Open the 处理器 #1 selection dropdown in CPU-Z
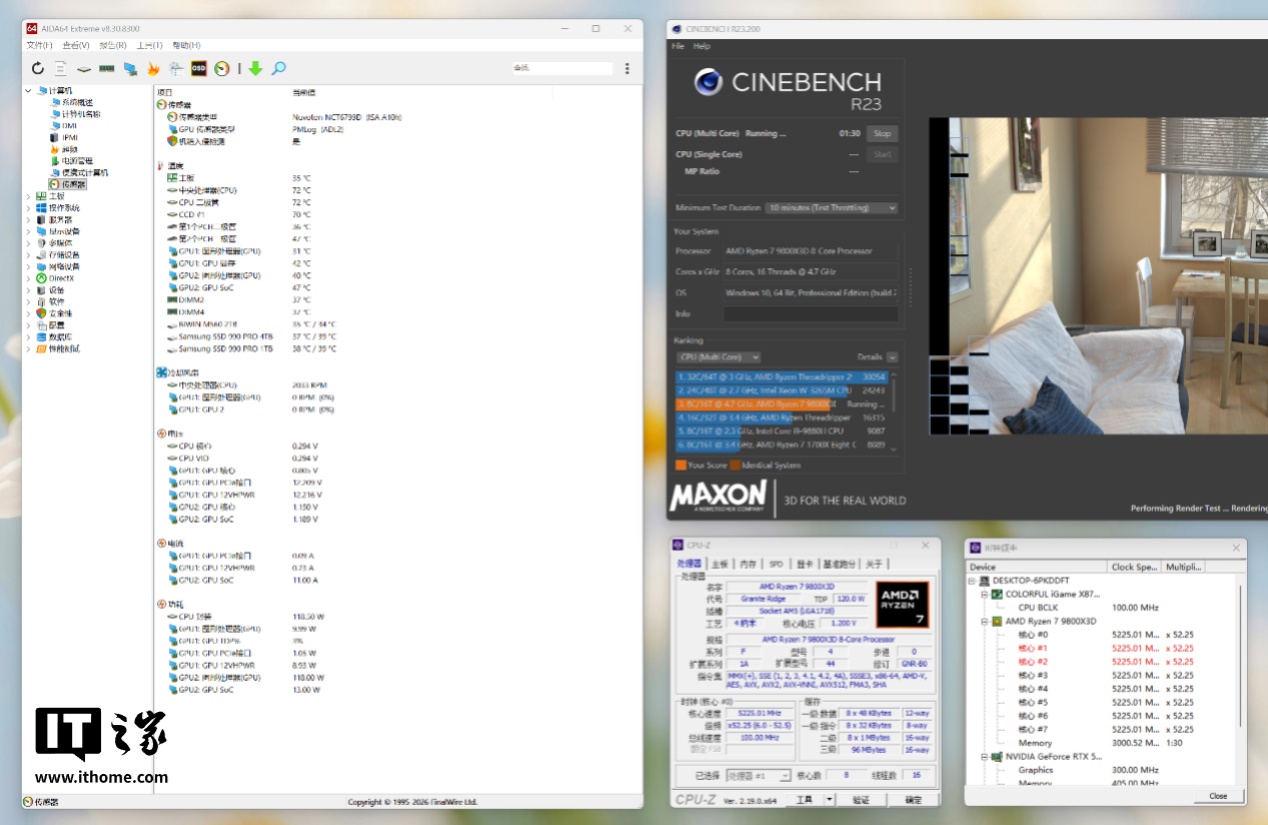 [758, 775]
